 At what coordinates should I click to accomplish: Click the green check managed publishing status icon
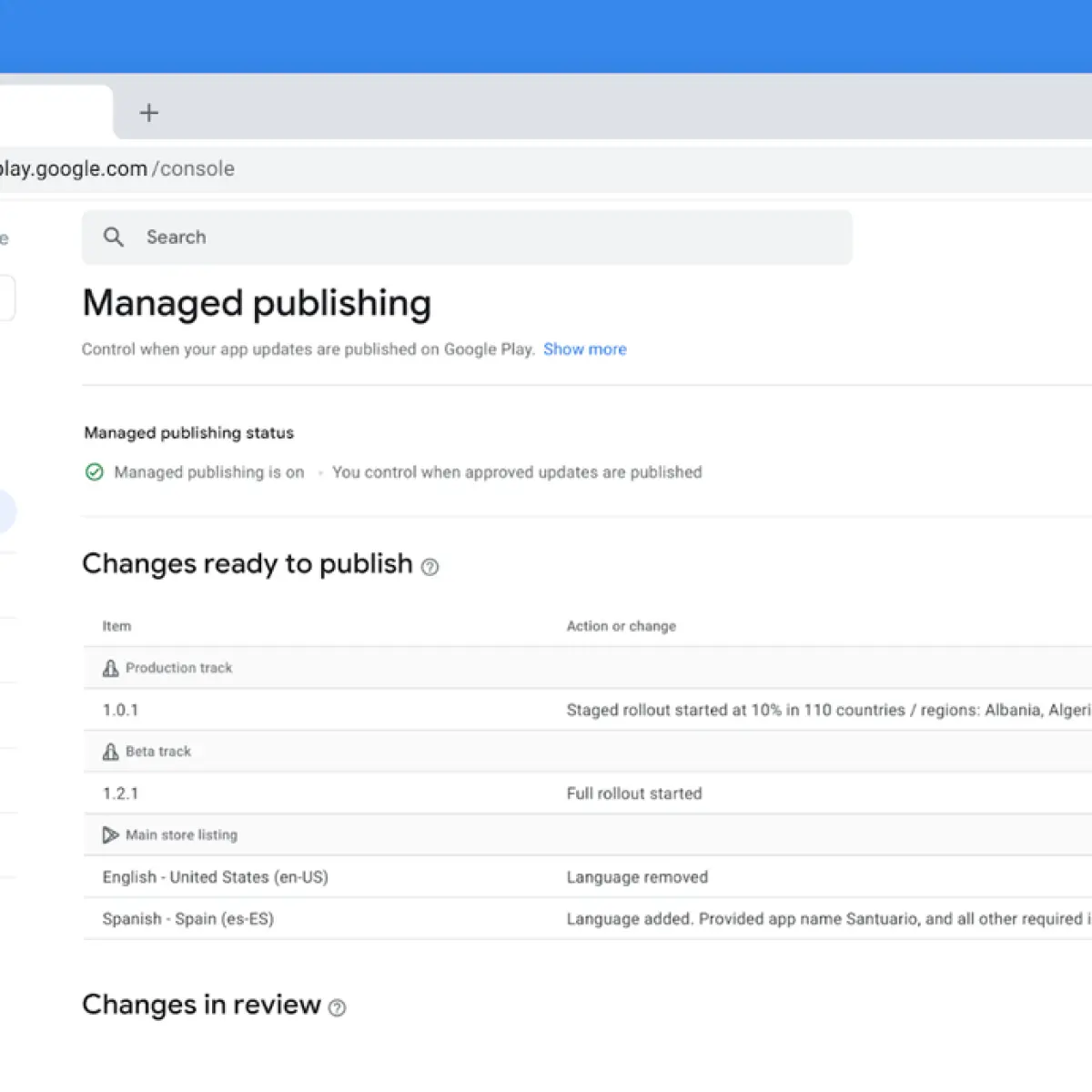pos(95,472)
